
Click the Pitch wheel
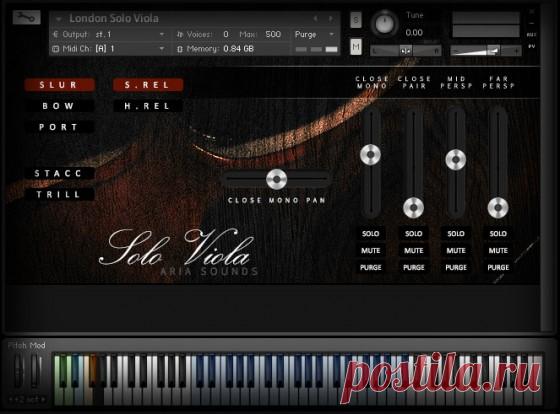pos(18,371)
